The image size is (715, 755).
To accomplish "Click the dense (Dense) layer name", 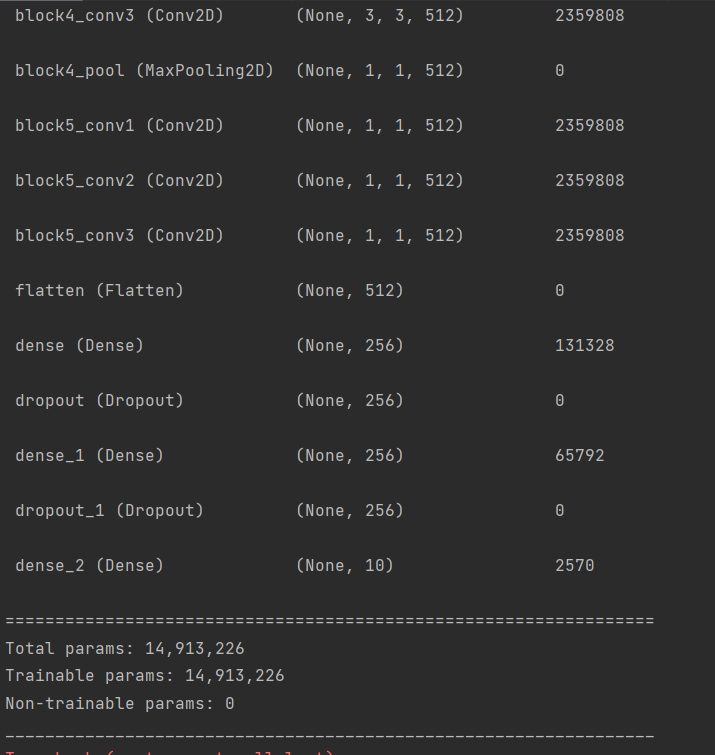I will [79, 346].
